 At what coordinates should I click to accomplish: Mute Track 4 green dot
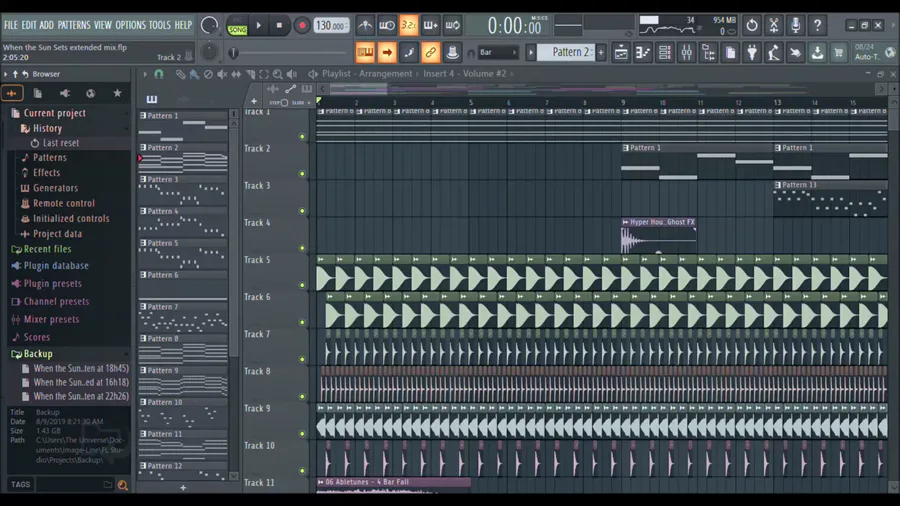tap(302, 248)
